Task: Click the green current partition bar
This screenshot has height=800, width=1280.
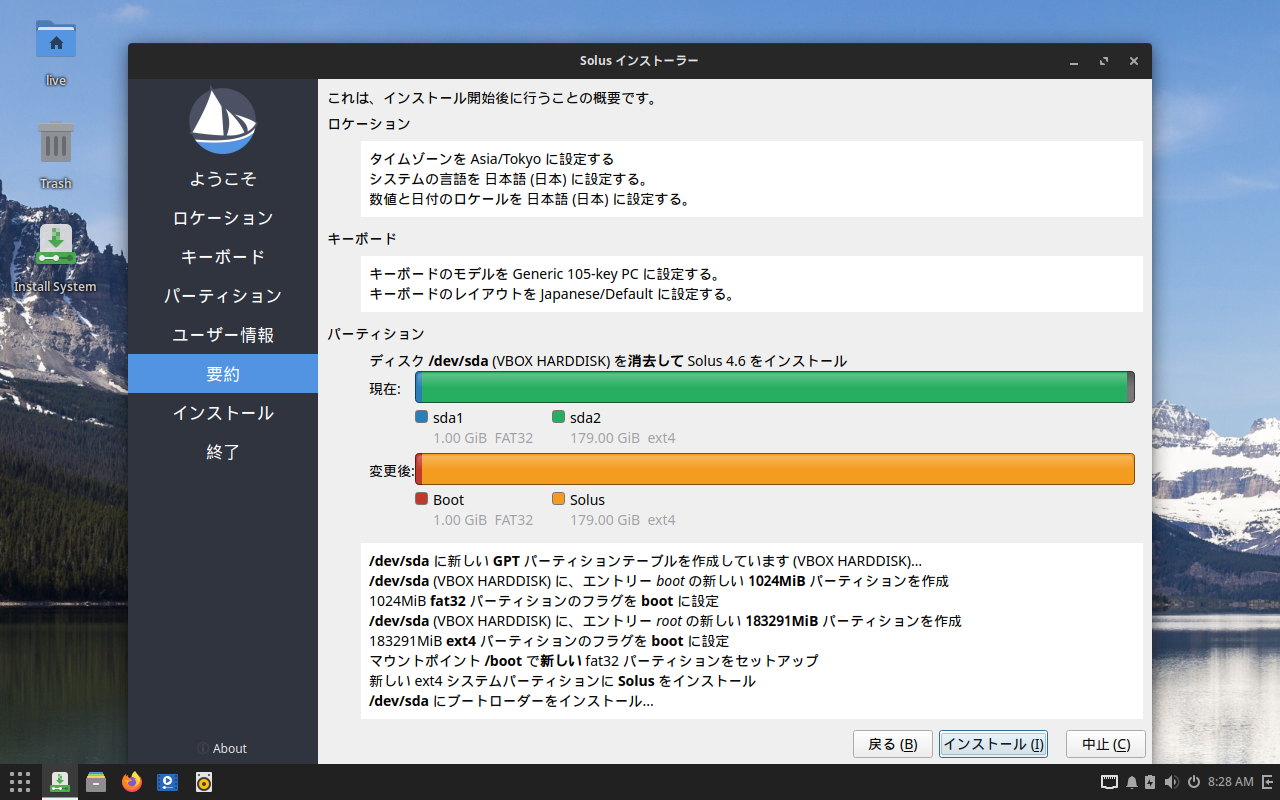Action: (x=775, y=387)
